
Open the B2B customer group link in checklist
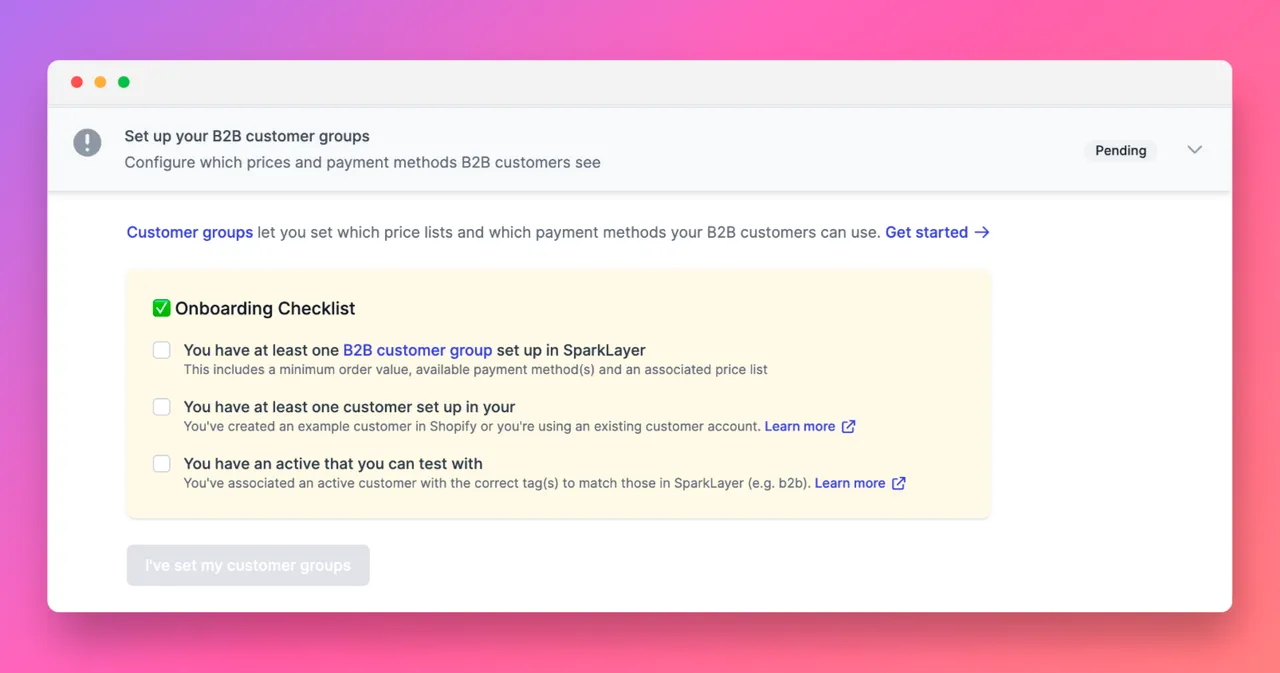coord(417,350)
